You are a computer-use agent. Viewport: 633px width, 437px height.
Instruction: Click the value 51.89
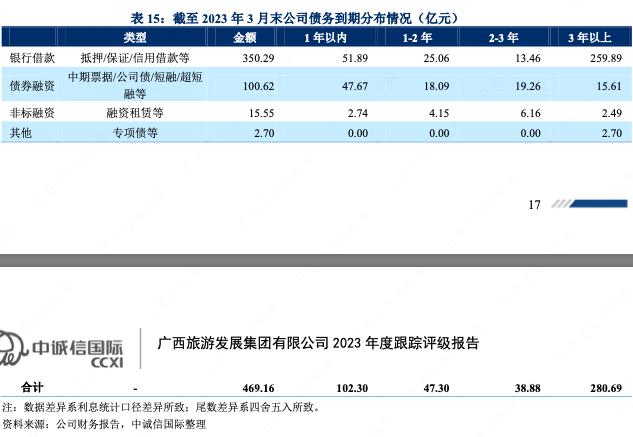click(x=355, y=58)
